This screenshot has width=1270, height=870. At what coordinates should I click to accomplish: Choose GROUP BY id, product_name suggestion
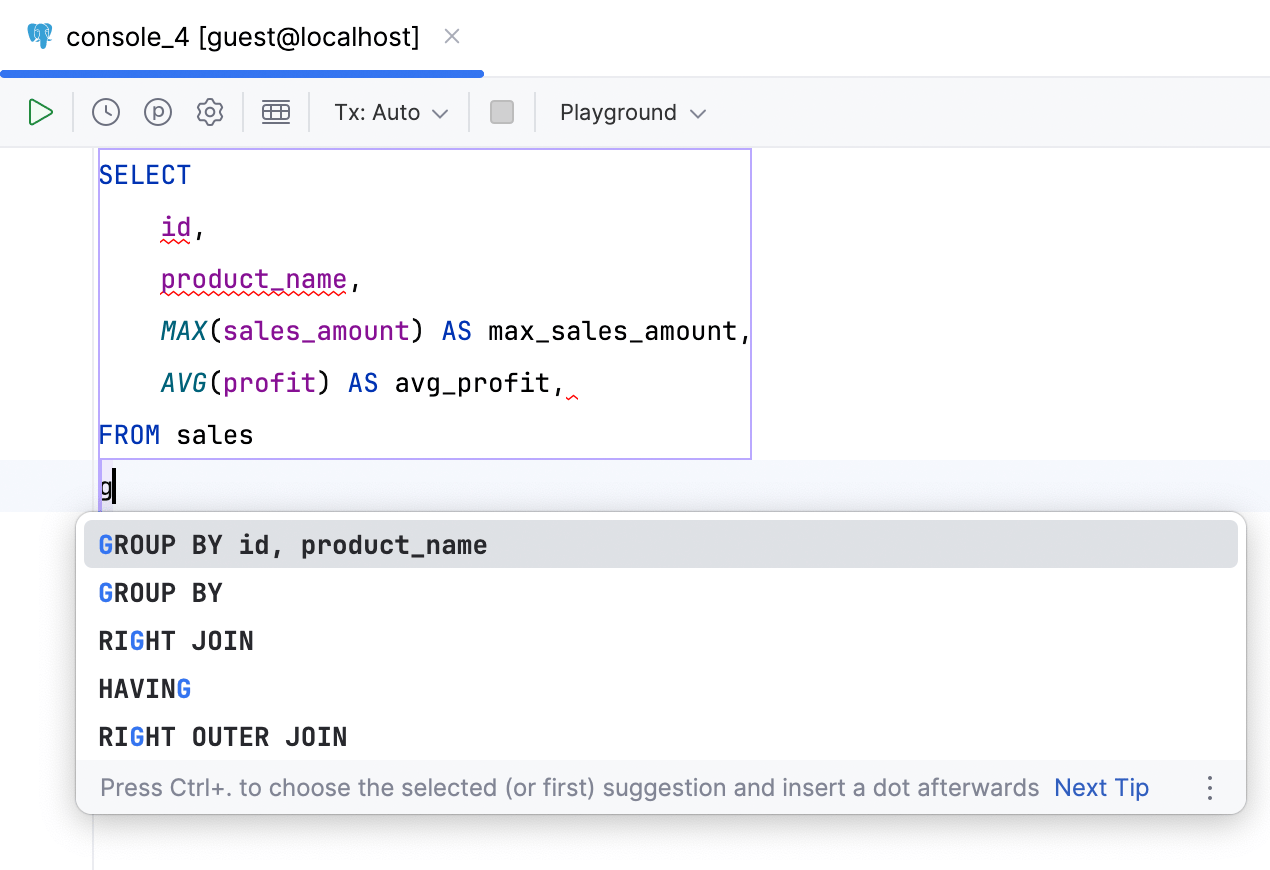click(x=293, y=545)
